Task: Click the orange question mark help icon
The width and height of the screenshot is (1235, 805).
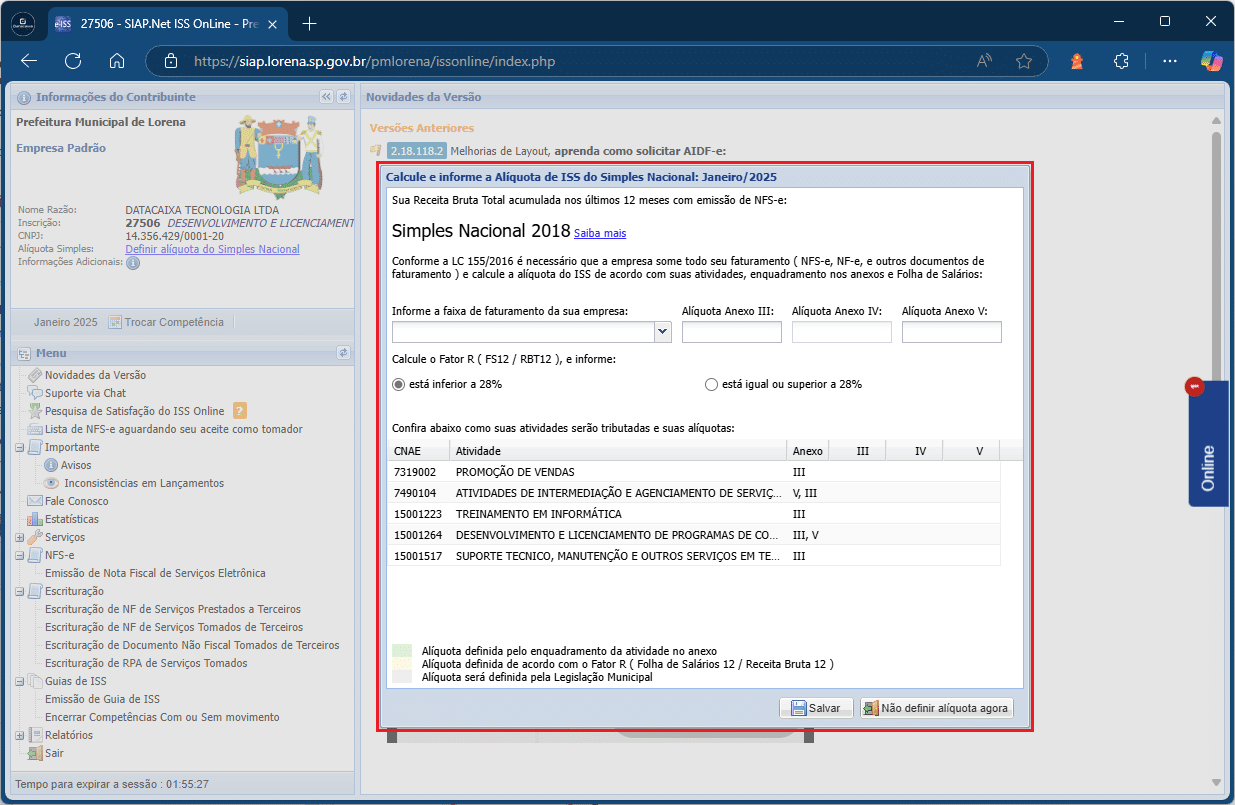Action: coord(240,411)
